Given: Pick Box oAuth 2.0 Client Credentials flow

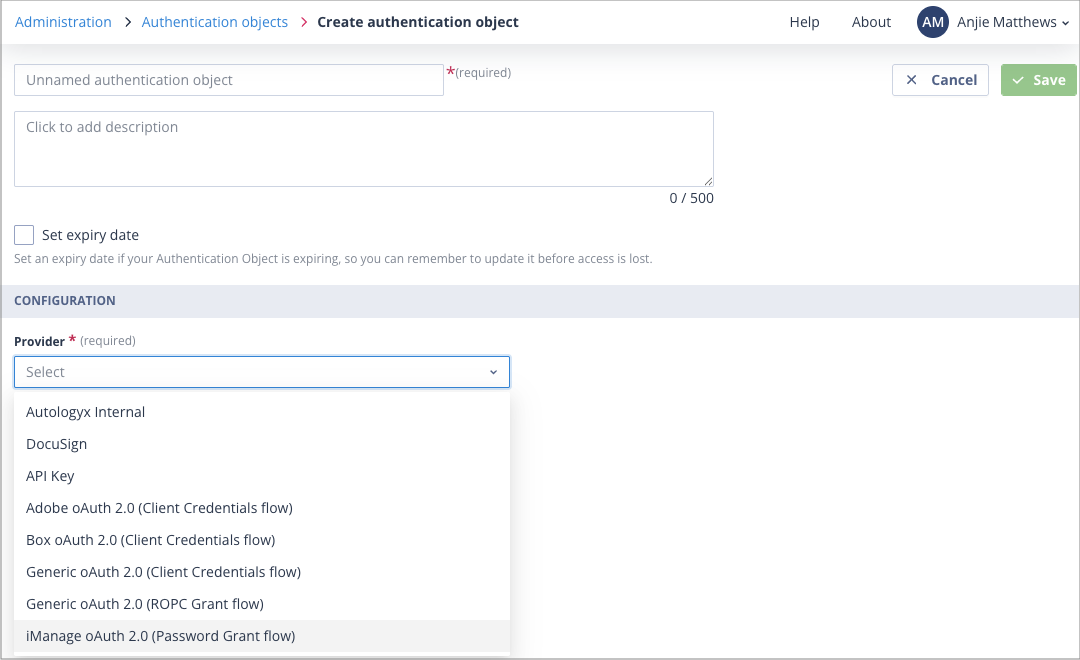Looking at the screenshot, I should 262,540.
